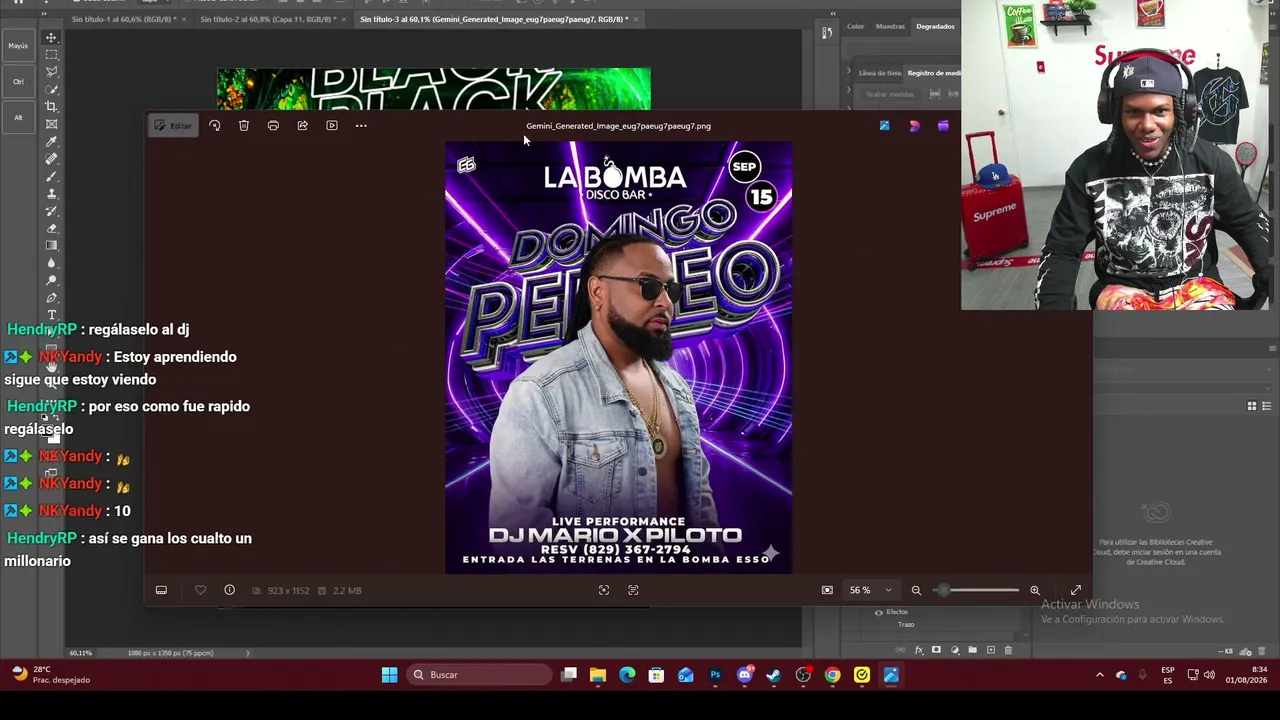Select the Move tool in Photoshop
The height and width of the screenshot is (720, 1280).
pyautogui.click(x=51, y=37)
